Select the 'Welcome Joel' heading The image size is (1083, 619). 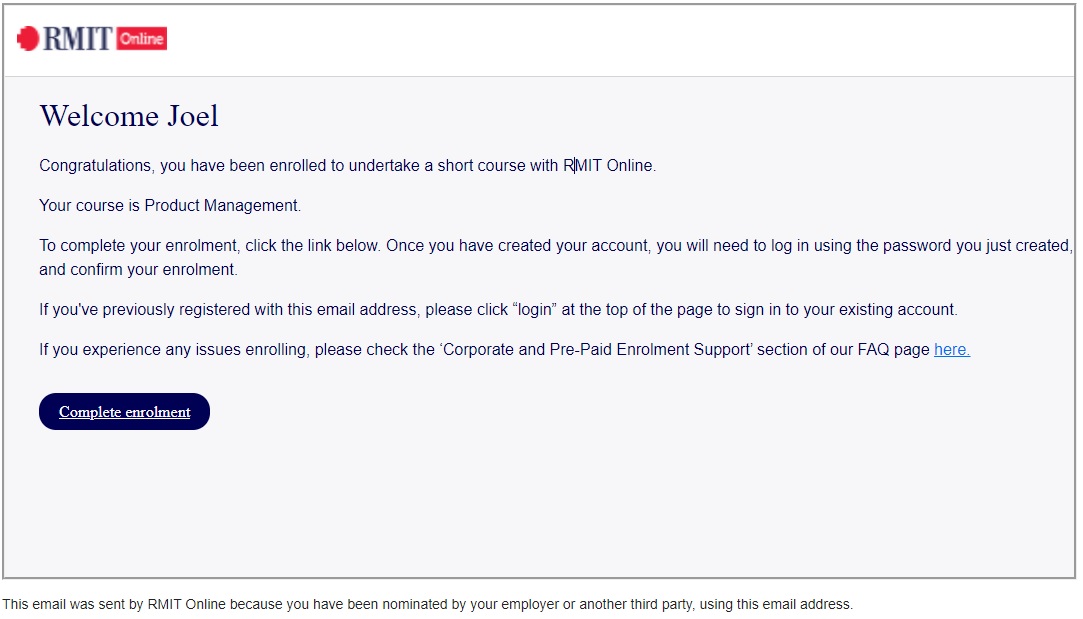[128, 115]
